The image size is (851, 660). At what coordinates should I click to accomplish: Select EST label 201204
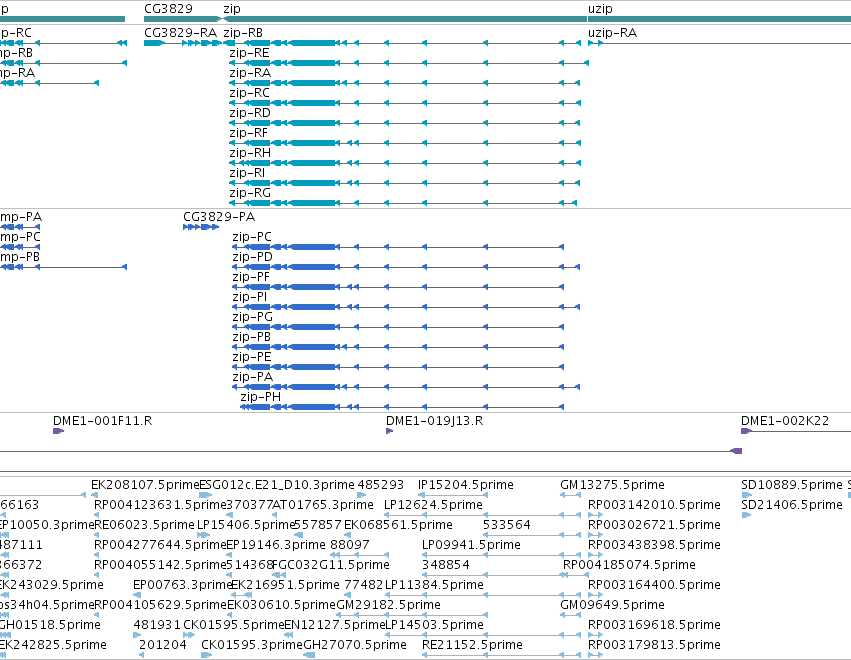click(x=163, y=645)
